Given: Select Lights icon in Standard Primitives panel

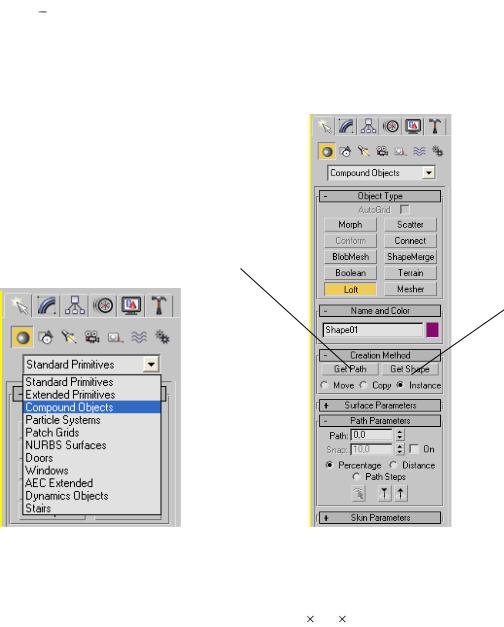Looking at the screenshot, I should coord(69,337).
